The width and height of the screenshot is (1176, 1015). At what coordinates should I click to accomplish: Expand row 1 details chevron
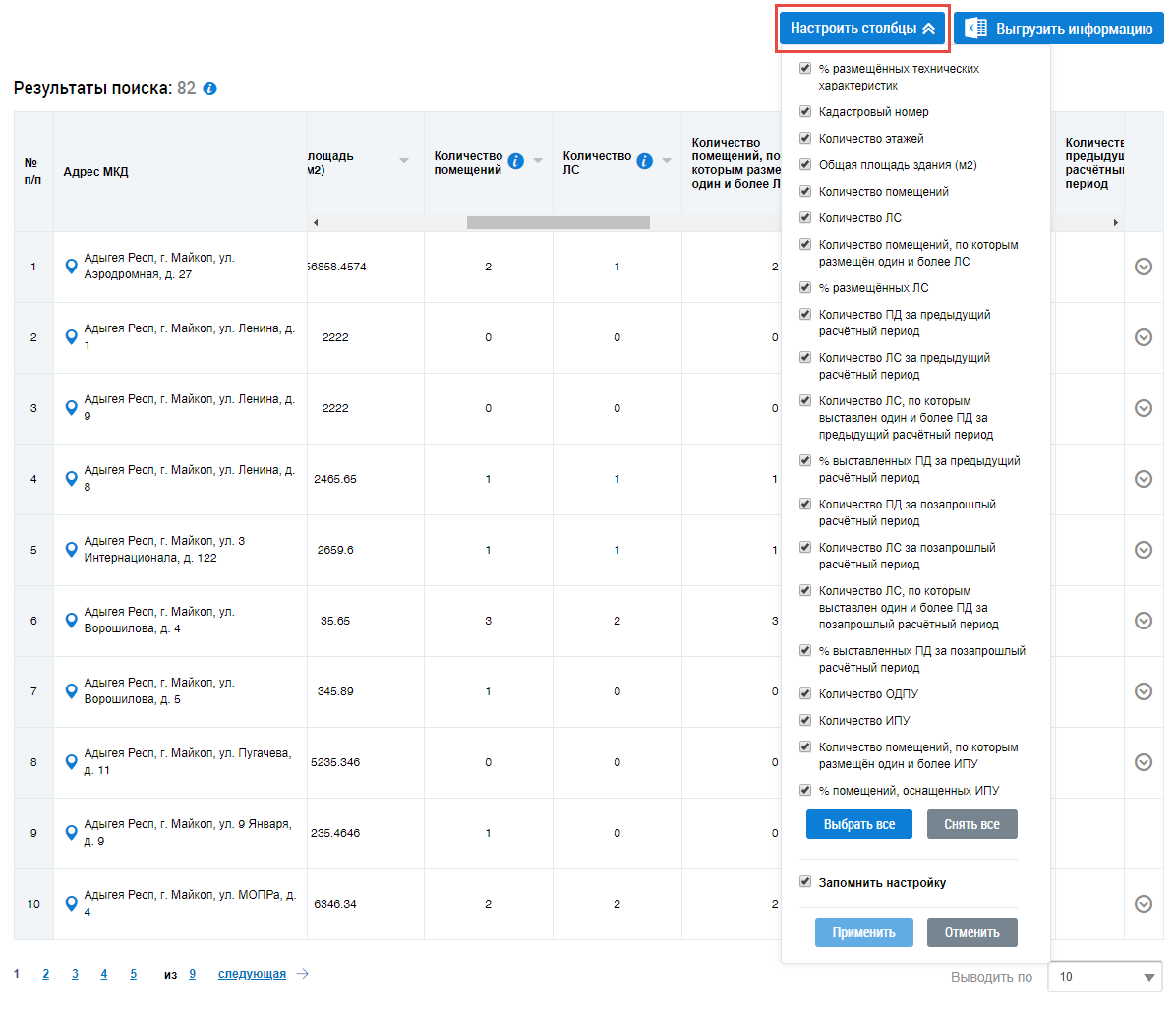tap(1143, 267)
